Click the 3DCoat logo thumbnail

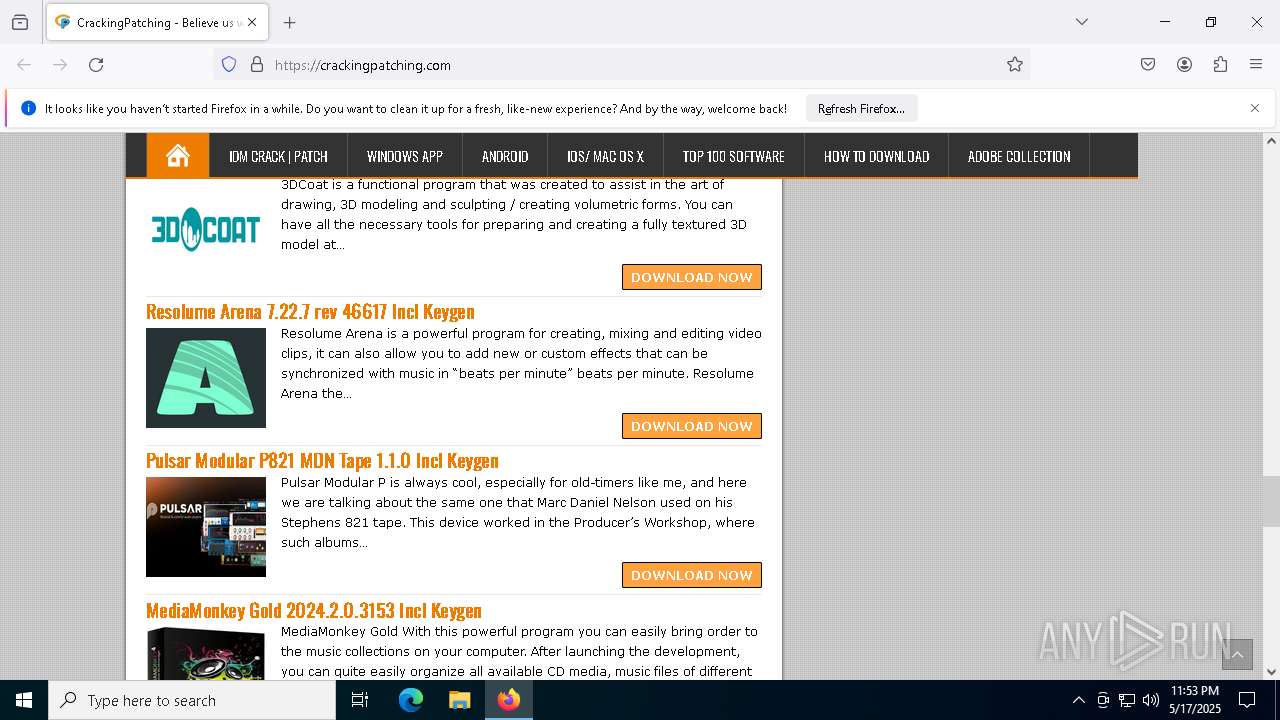pos(206,229)
